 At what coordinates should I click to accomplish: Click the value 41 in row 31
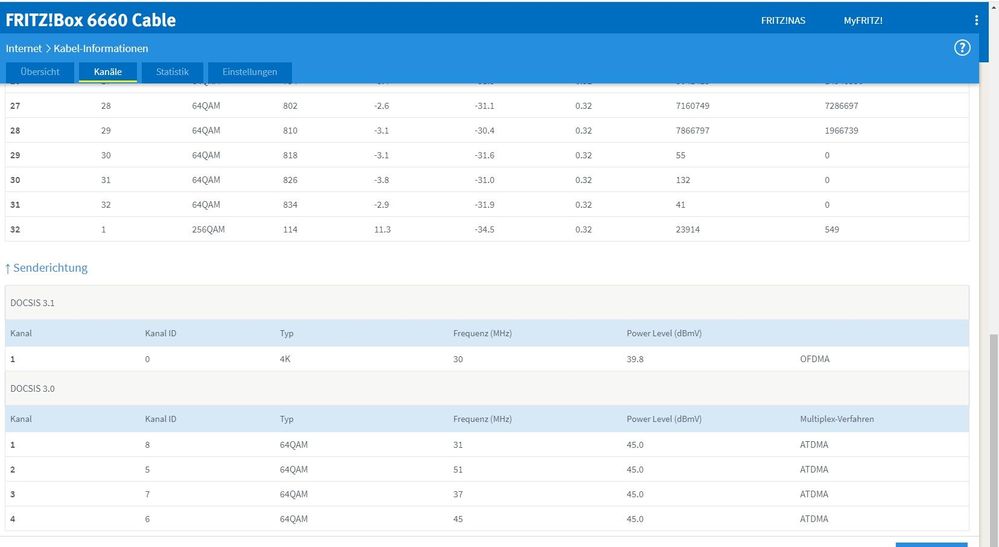(x=681, y=205)
